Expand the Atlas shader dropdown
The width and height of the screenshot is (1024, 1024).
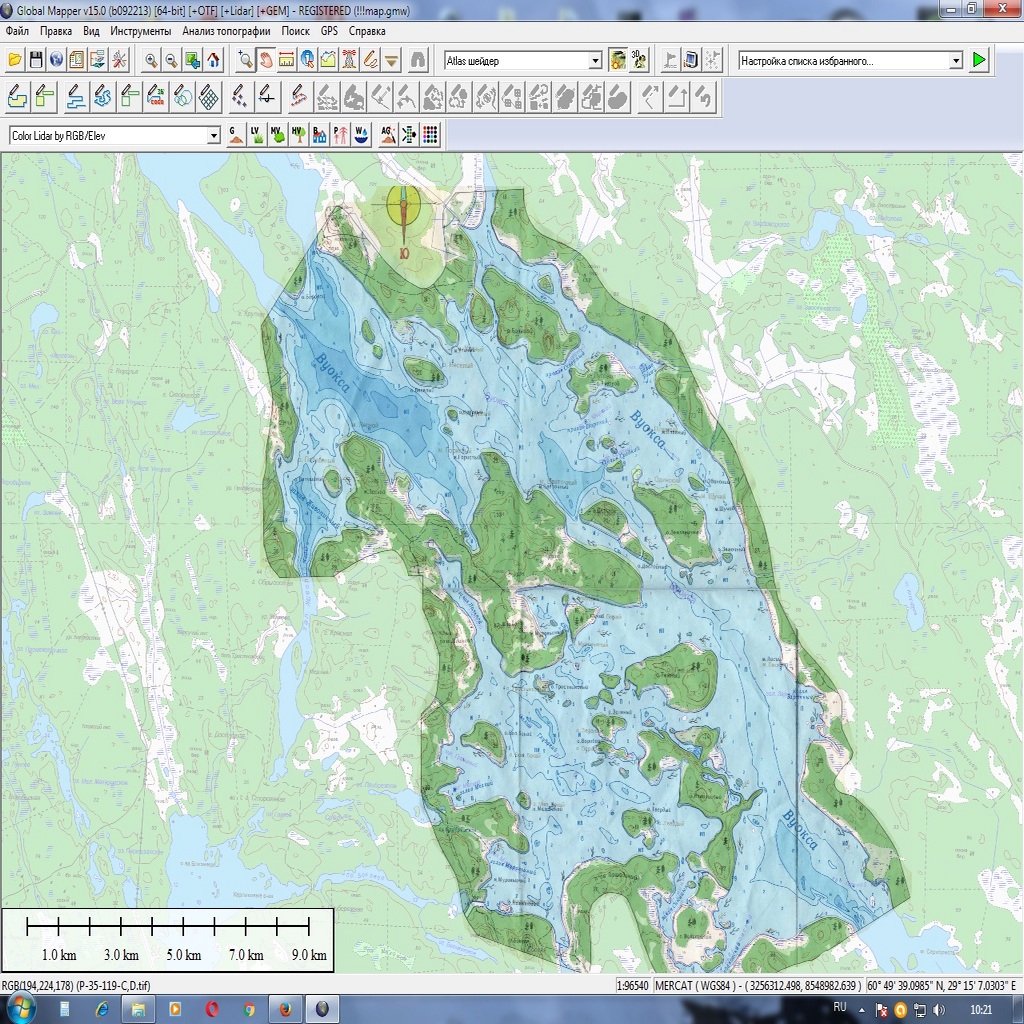(595, 61)
